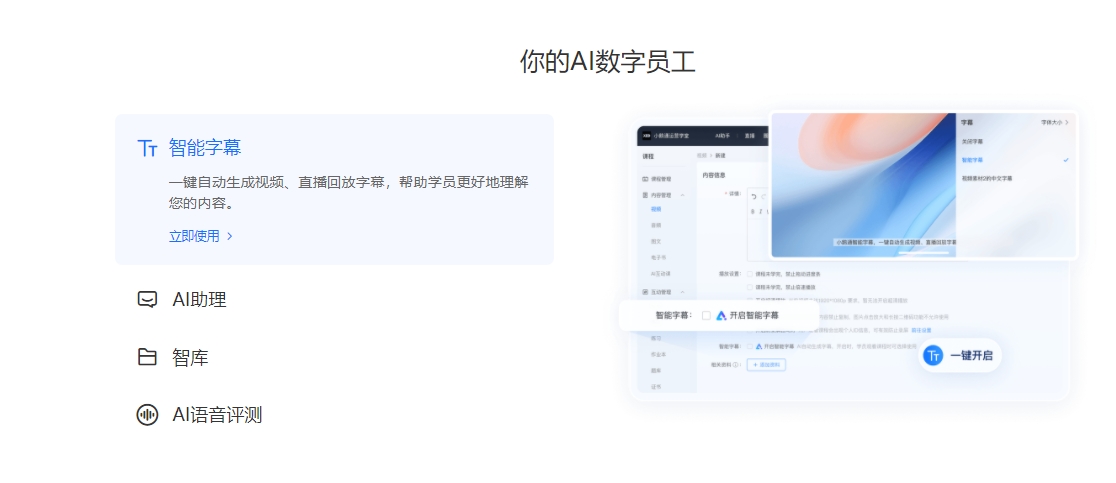Tick the second 播放设置 checkbox in preview
This screenshot has height=483, width=1116.
coord(748,287)
